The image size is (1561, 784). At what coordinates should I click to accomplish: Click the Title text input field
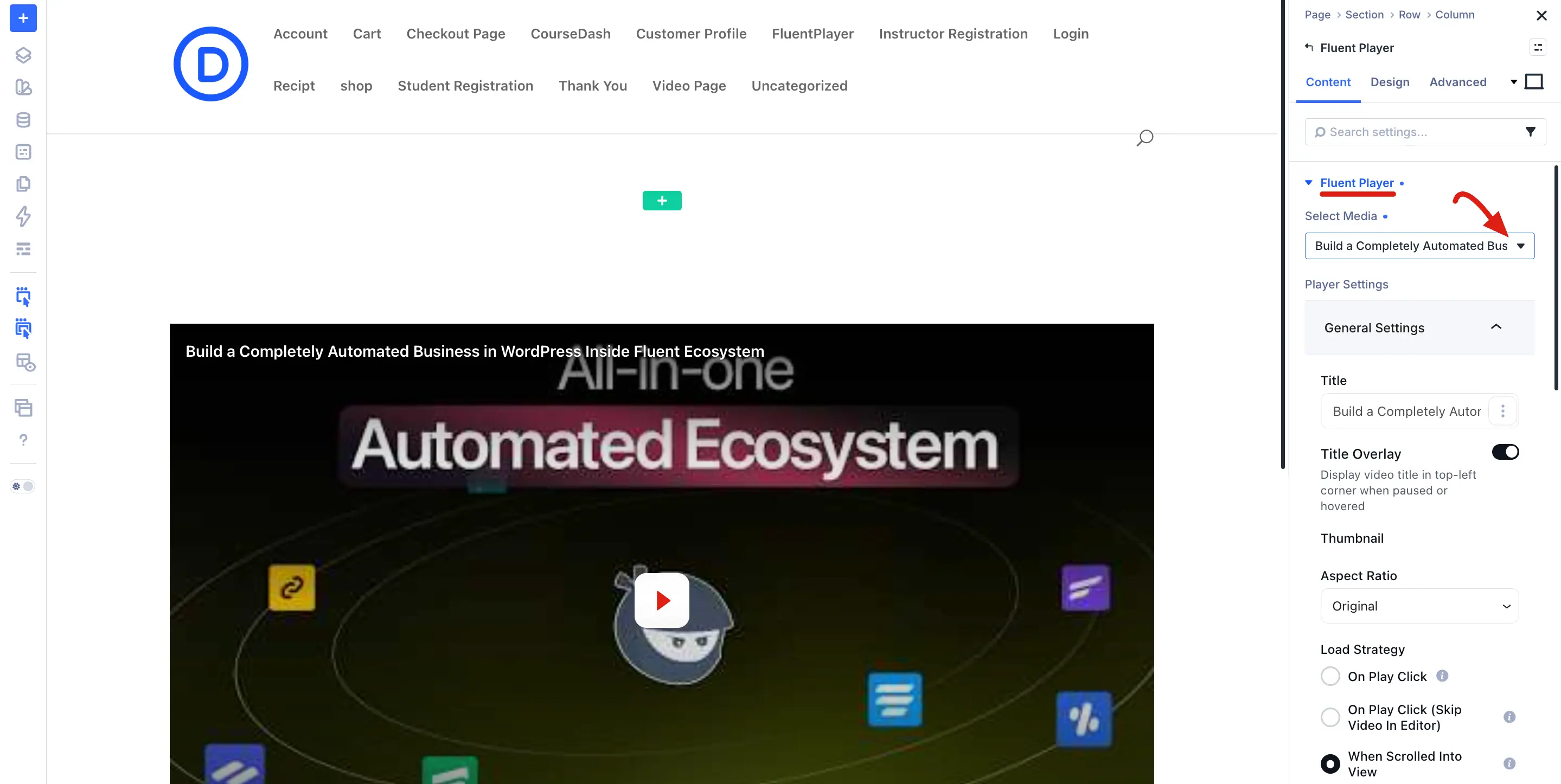coord(1405,412)
